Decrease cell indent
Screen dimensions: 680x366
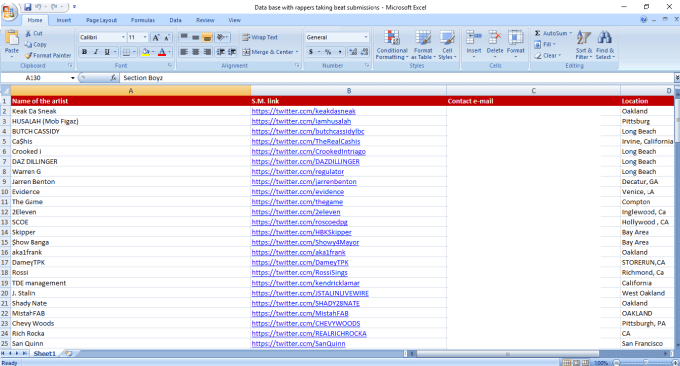click(x=221, y=52)
